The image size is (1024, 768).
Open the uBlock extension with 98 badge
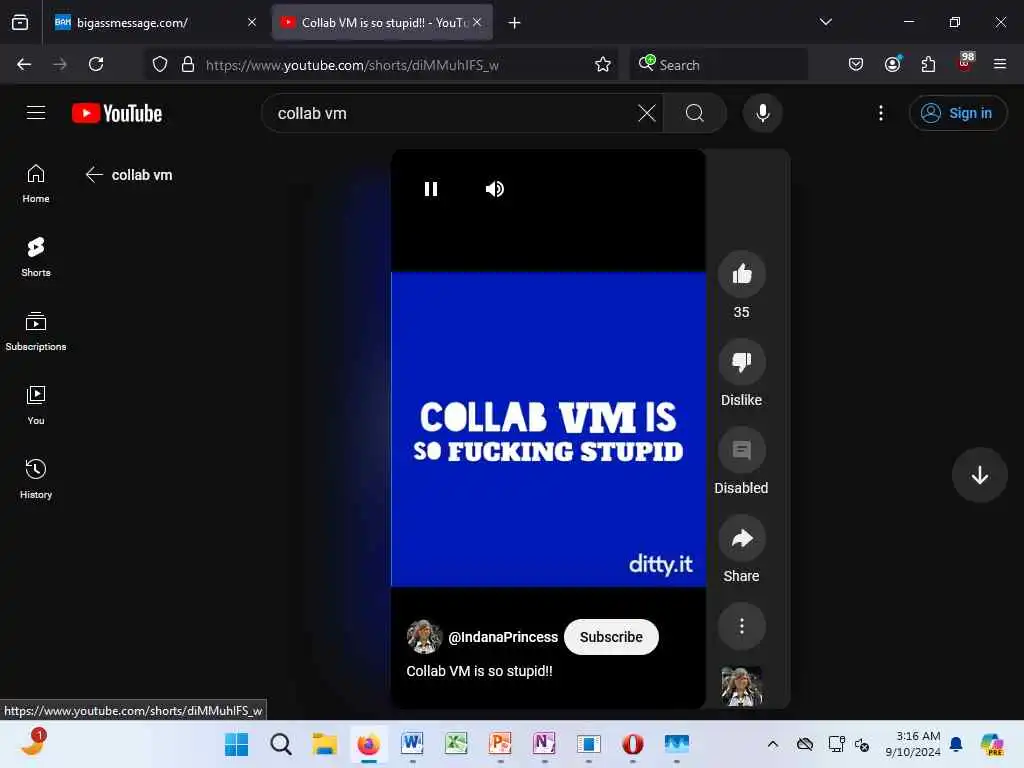click(965, 63)
